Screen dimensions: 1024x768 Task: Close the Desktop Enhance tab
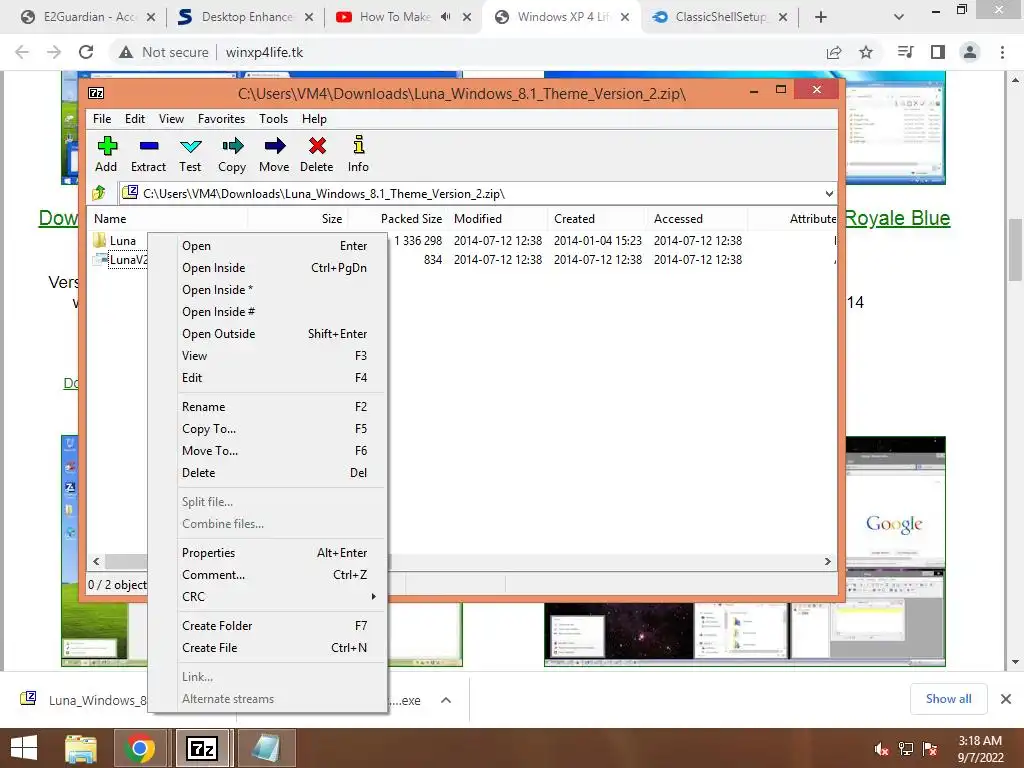coord(309,17)
